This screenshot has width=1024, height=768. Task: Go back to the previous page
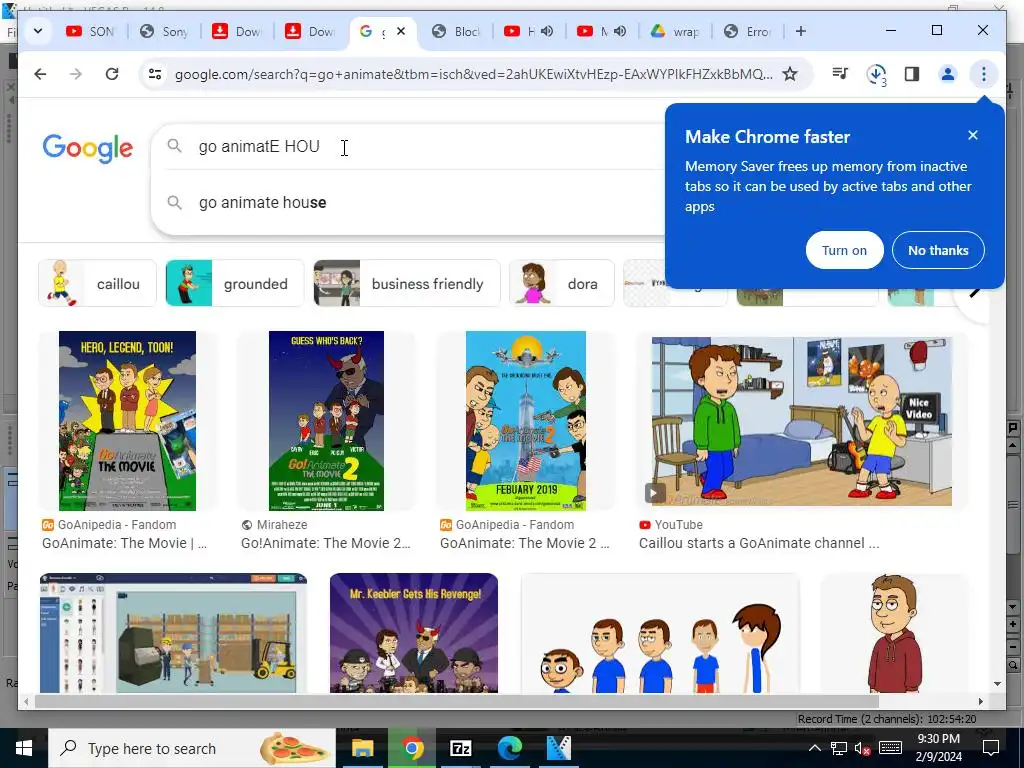click(x=40, y=74)
